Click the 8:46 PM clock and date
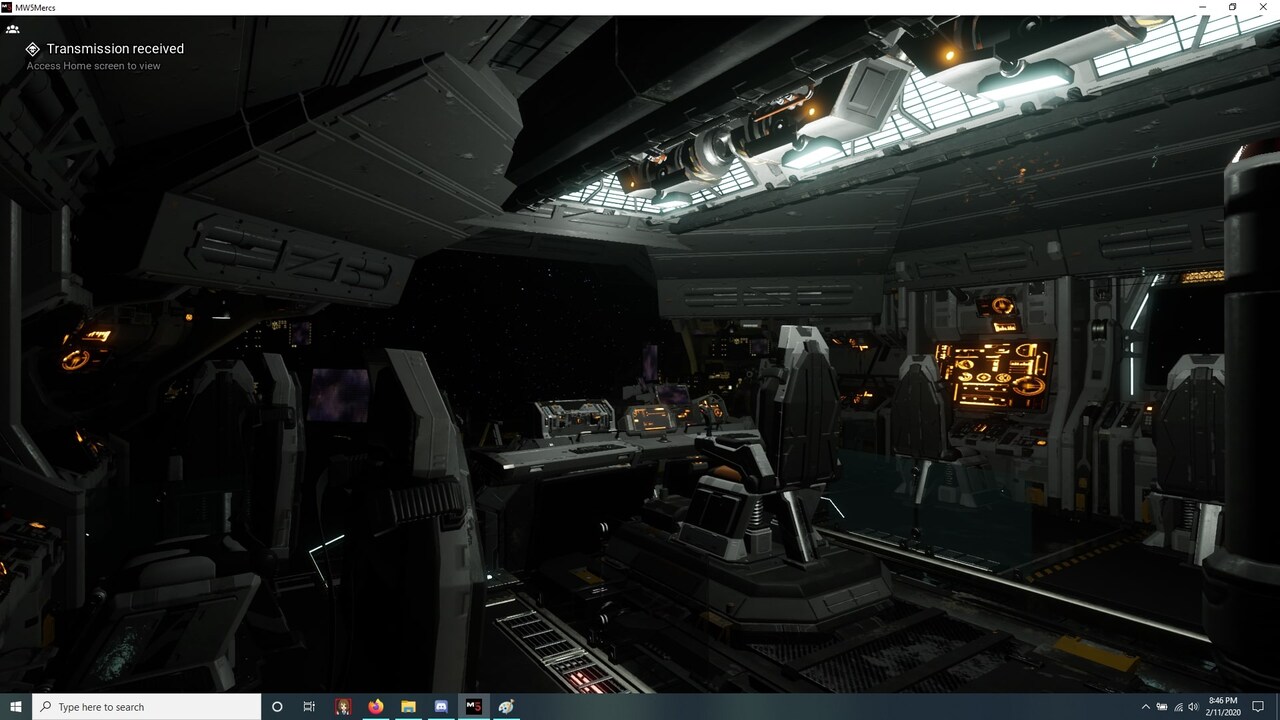Viewport: 1280px width, 720px height. (1224, 706)
